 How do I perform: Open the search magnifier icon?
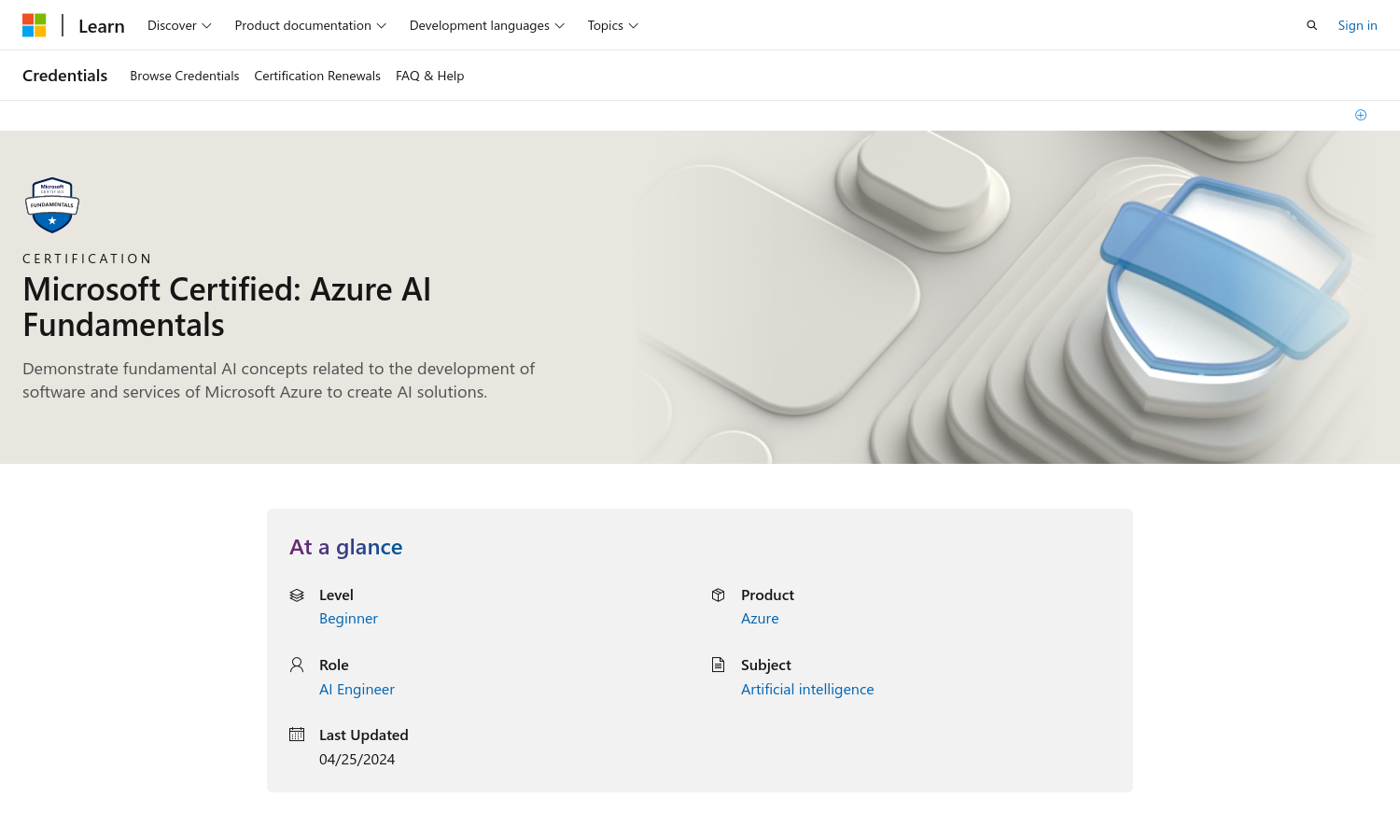click(1312, 25)
